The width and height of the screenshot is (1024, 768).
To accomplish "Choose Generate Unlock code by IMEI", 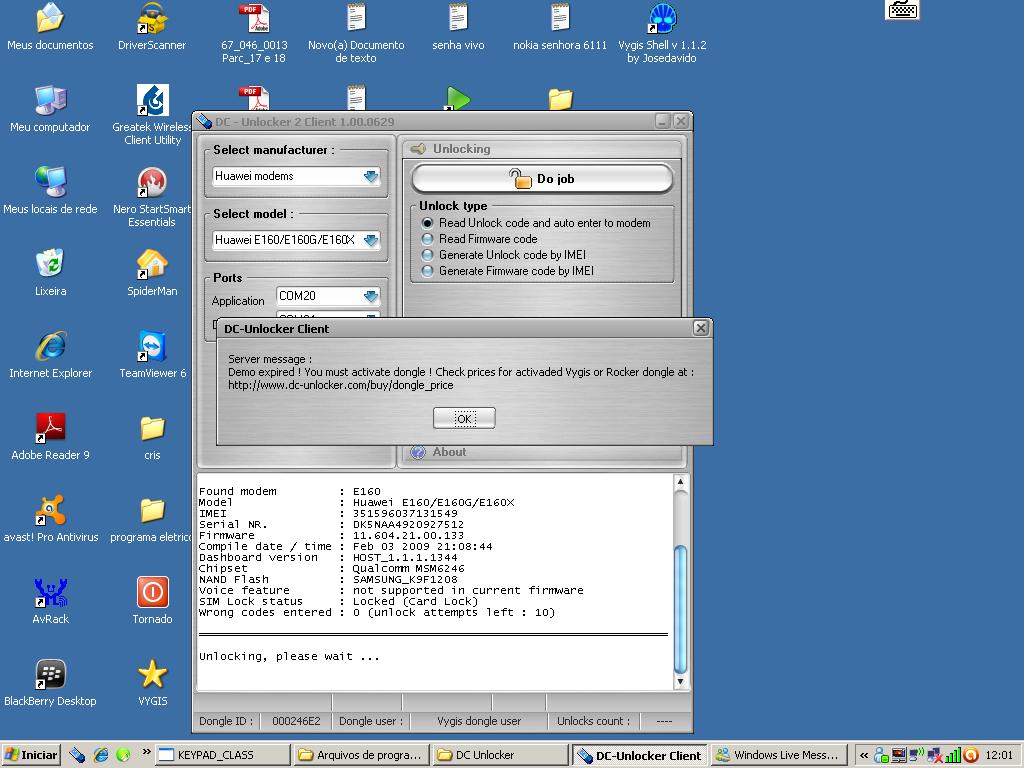I will point(428,255).
